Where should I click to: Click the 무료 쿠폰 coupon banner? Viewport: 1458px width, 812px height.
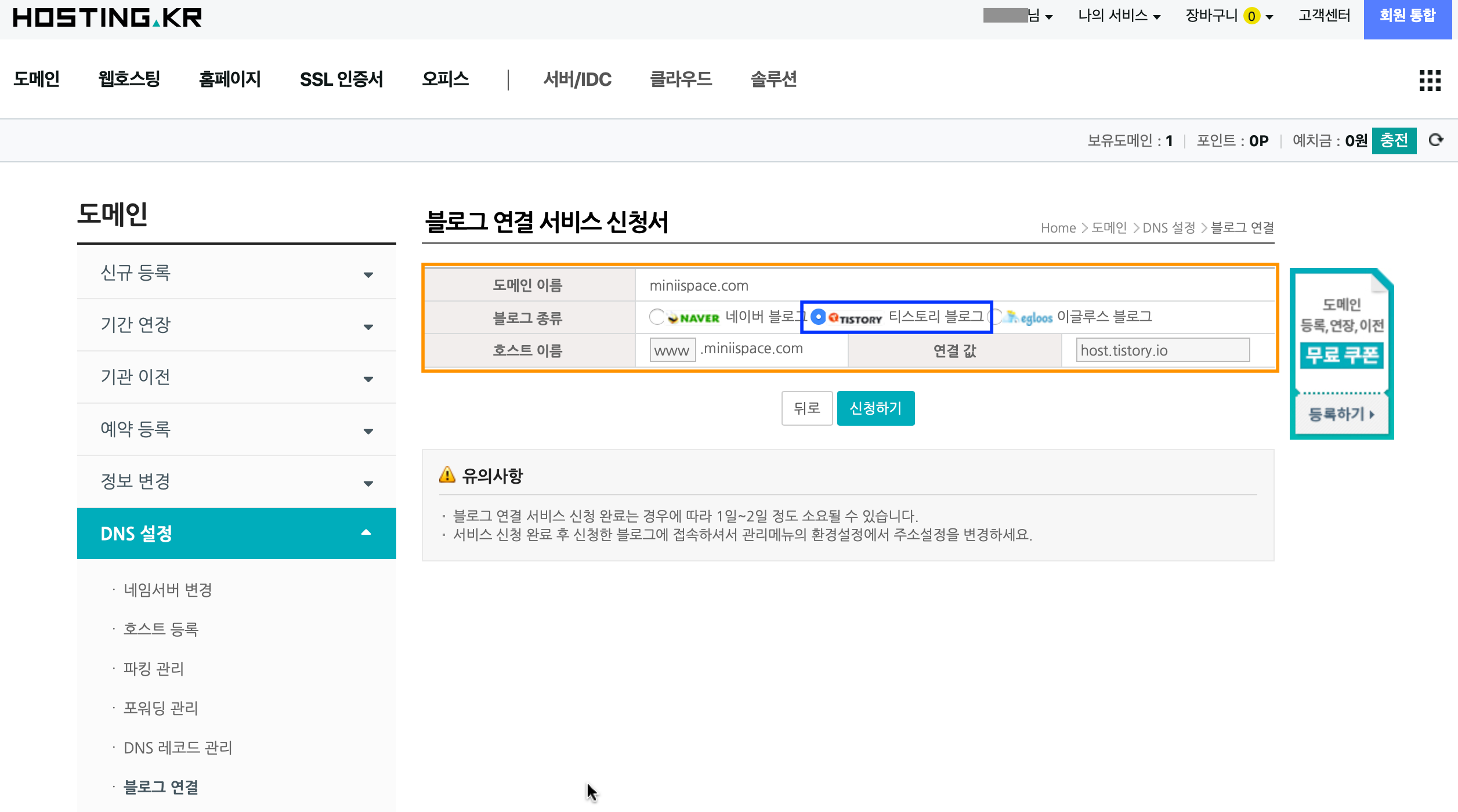(x=1341, y=355)
